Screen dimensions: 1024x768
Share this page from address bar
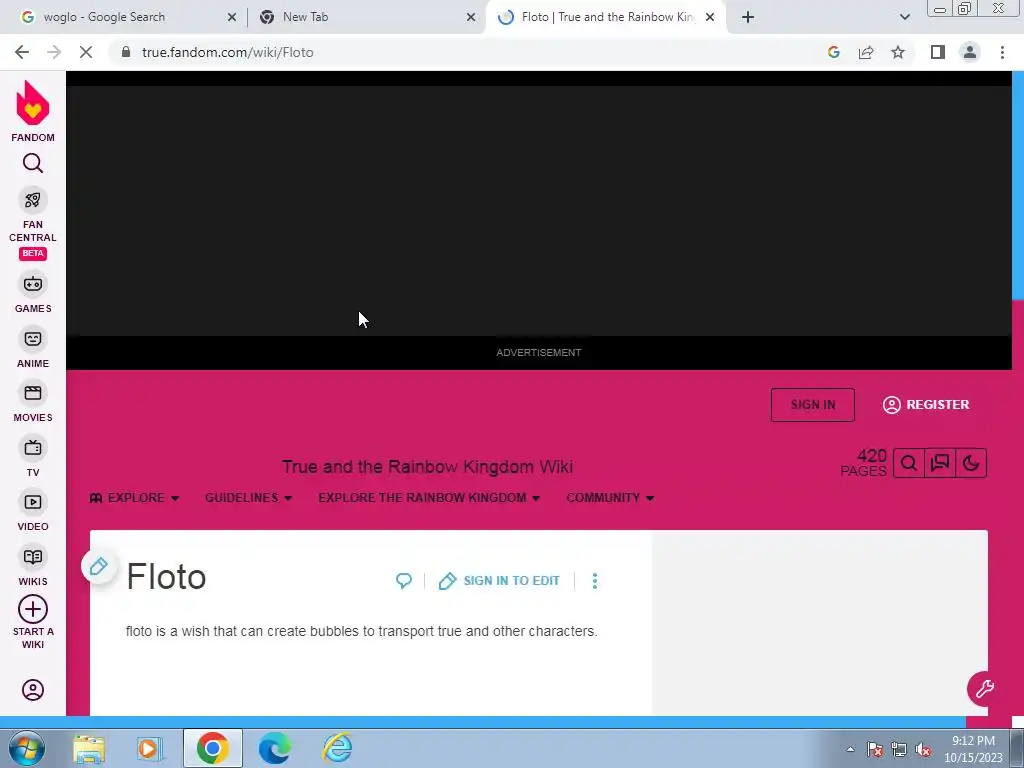[x=866, y=52]
